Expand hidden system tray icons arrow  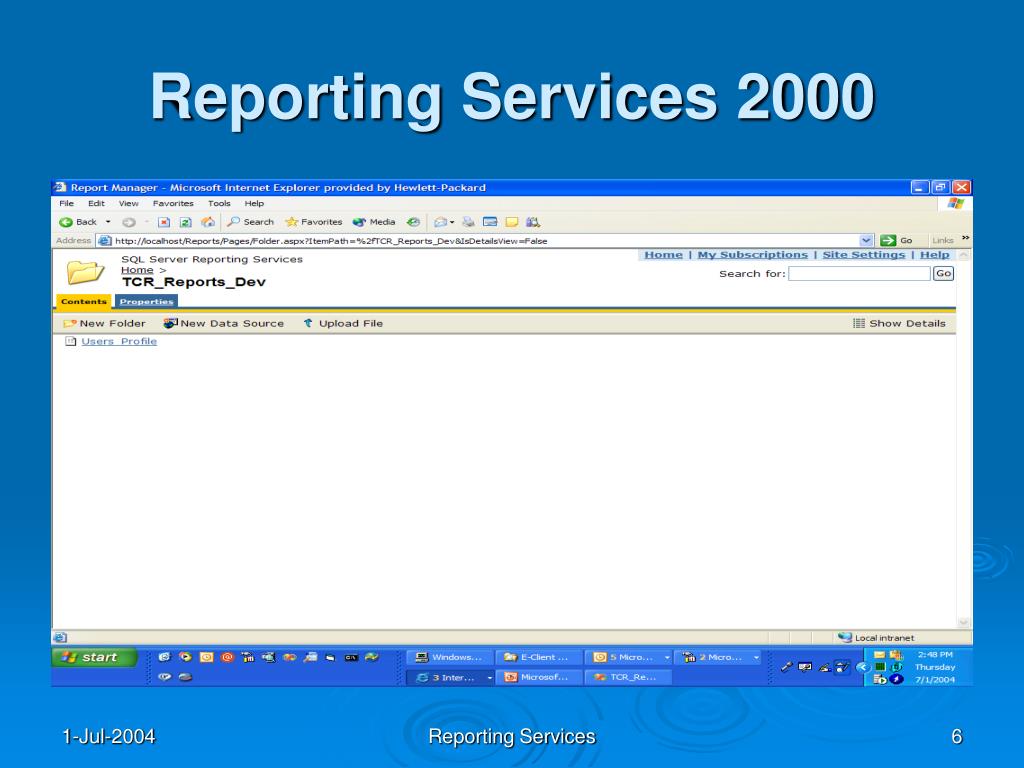(863, 667)
